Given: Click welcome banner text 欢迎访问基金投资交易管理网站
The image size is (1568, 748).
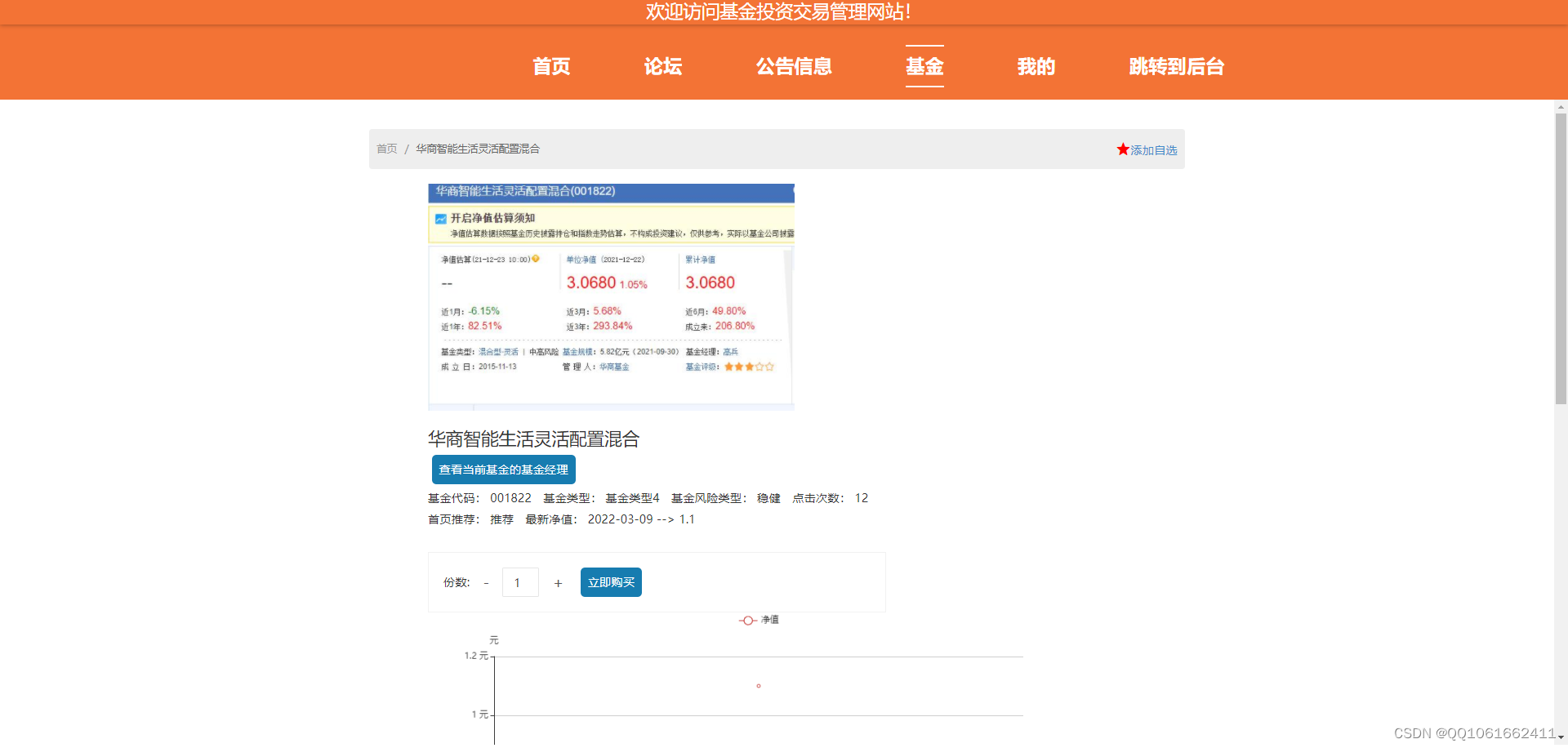Looking at the screenshot, I should click(x=778, y=11).
